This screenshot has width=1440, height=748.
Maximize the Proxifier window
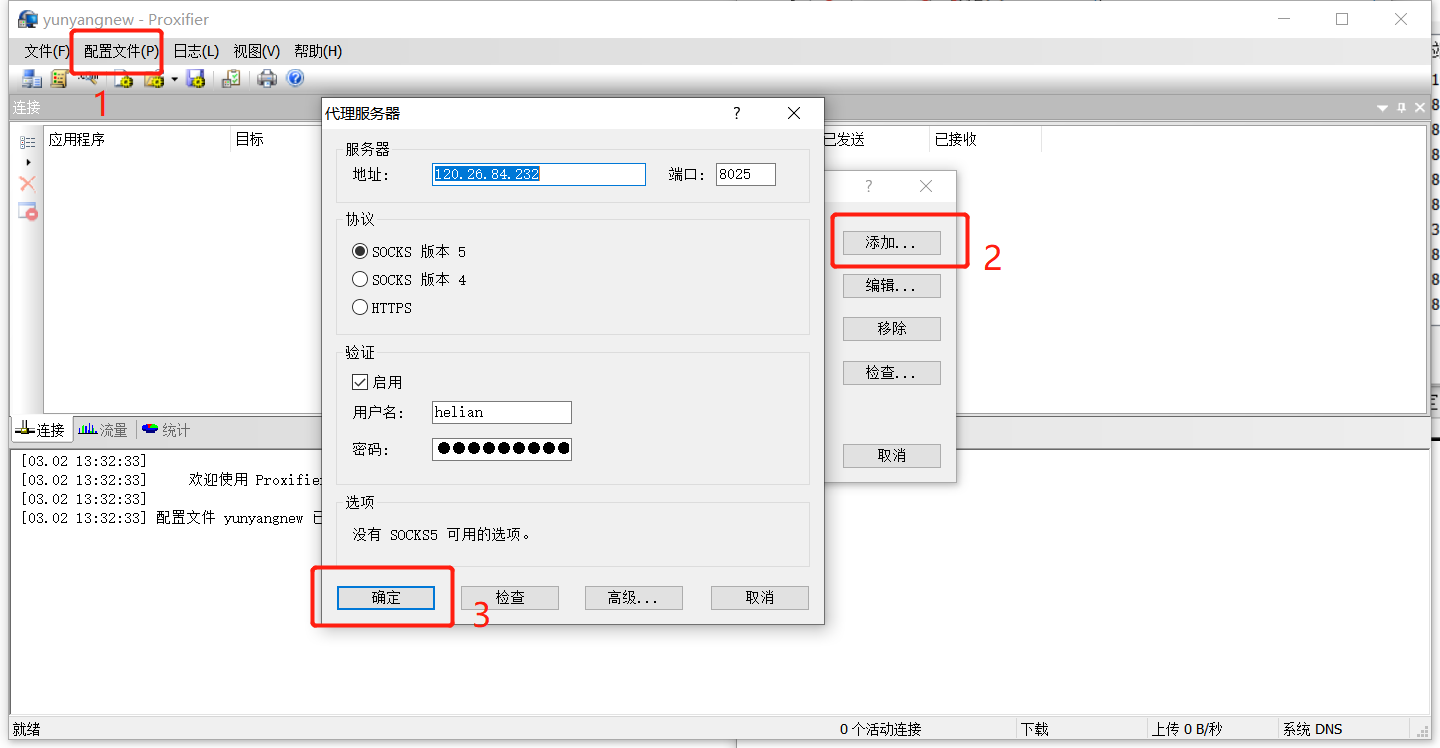click(1342, 19)
